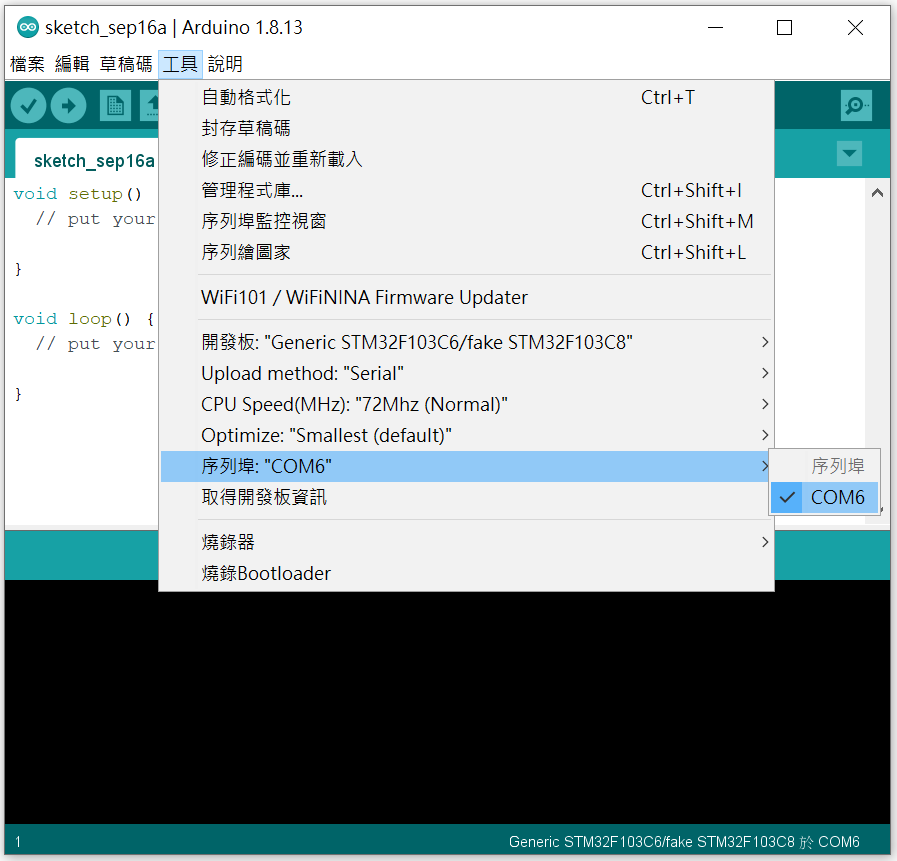Open the Serial Monitor magnifier icon
The height and width of the screenshot is (861, 897).
tap(856, 105)
